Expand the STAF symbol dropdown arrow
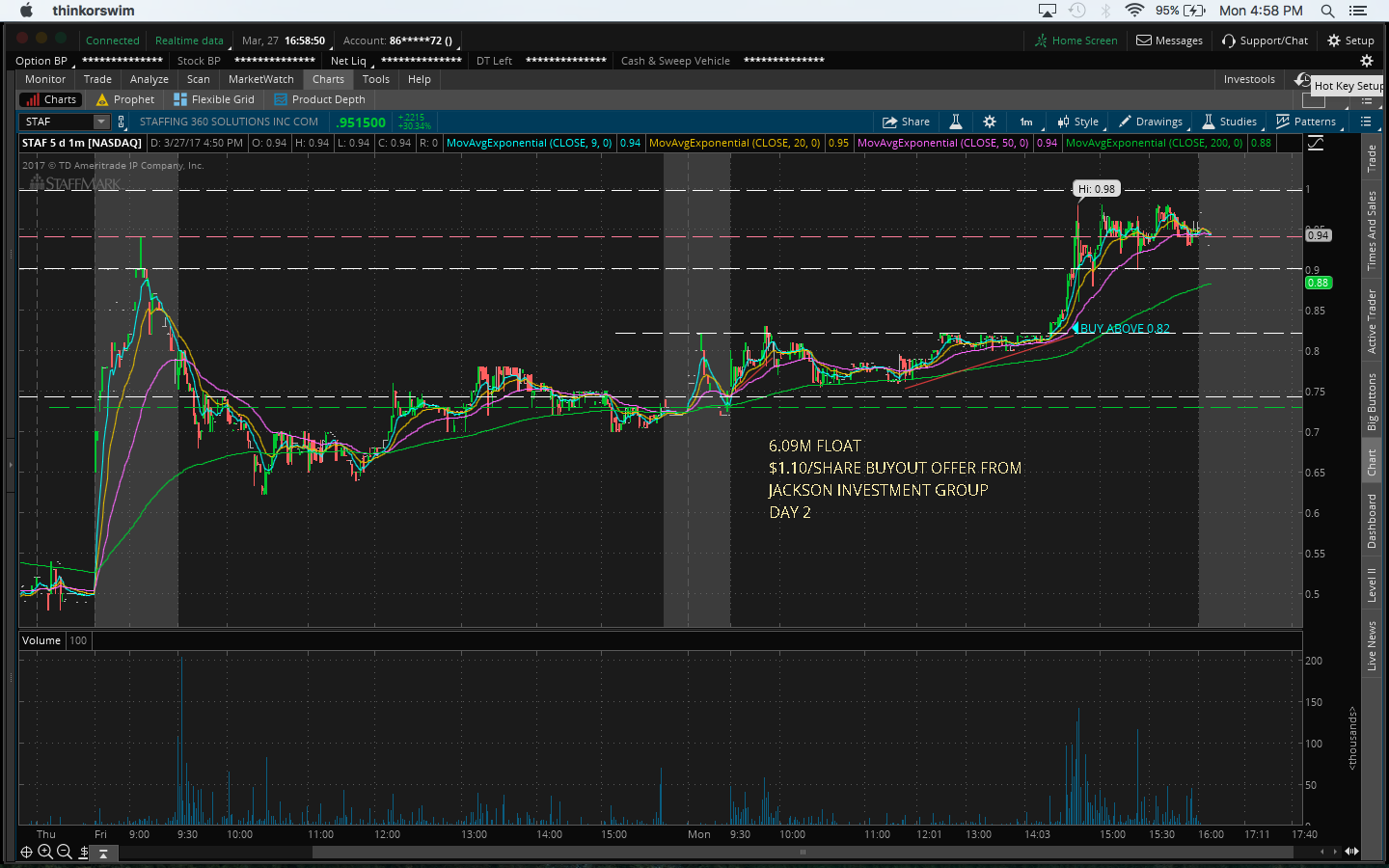1389x868 pixels. (x=101, y=122)
